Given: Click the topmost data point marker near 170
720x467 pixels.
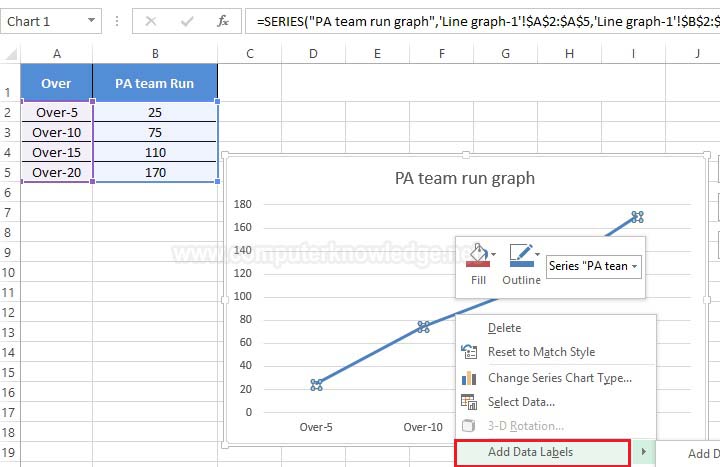Looking at the screenshot, I should (x=637, y=217).
